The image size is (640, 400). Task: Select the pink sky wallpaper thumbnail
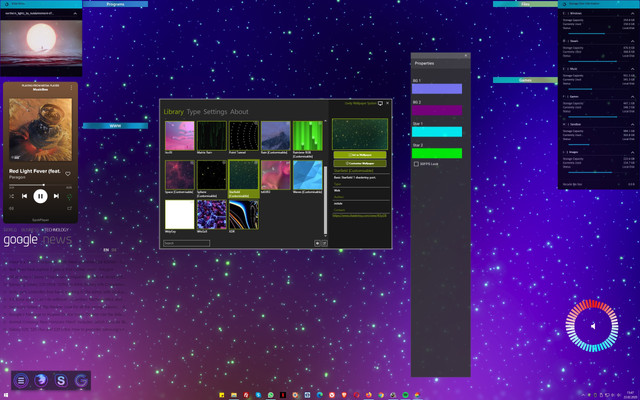[x=180, y=136]
